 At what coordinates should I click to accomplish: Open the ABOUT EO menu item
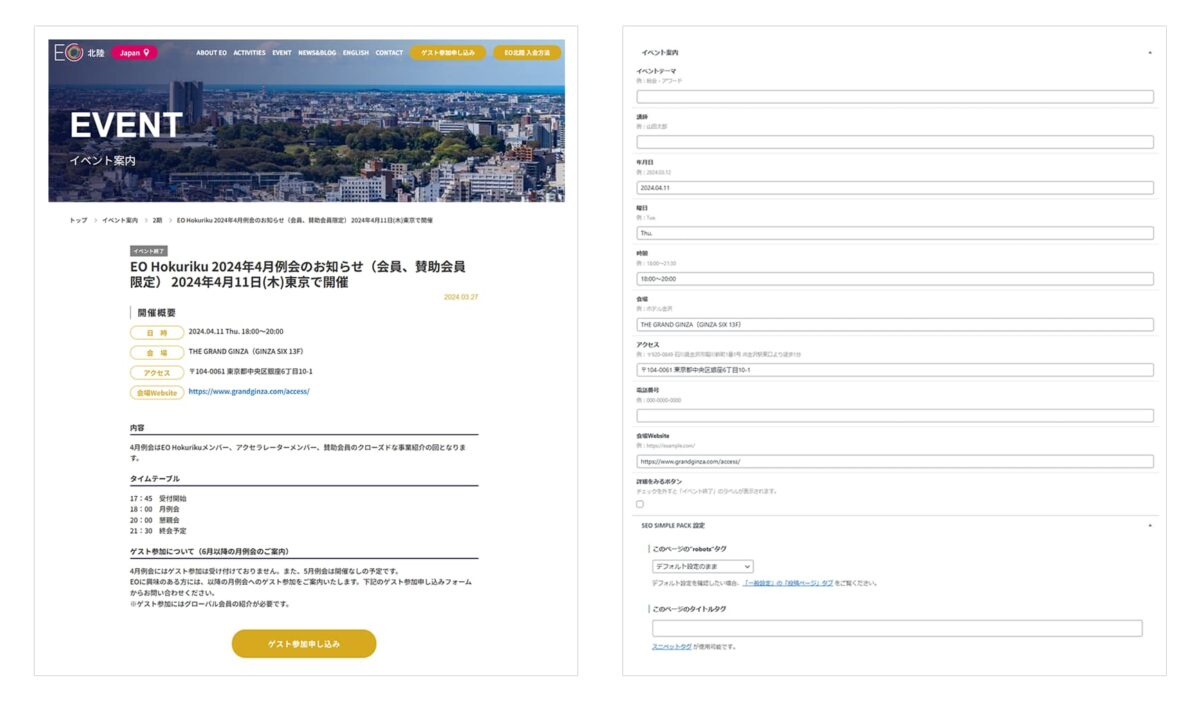(211, 53)
